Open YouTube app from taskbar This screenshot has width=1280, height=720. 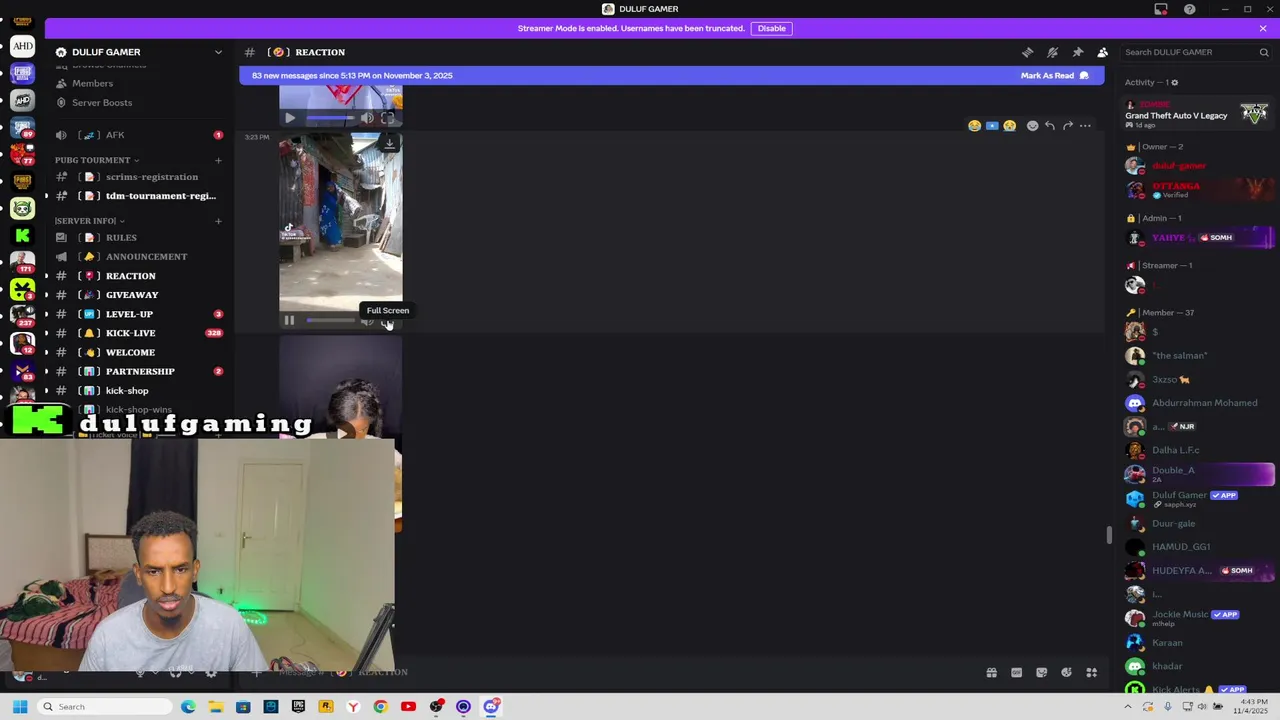tap(408, 707)
